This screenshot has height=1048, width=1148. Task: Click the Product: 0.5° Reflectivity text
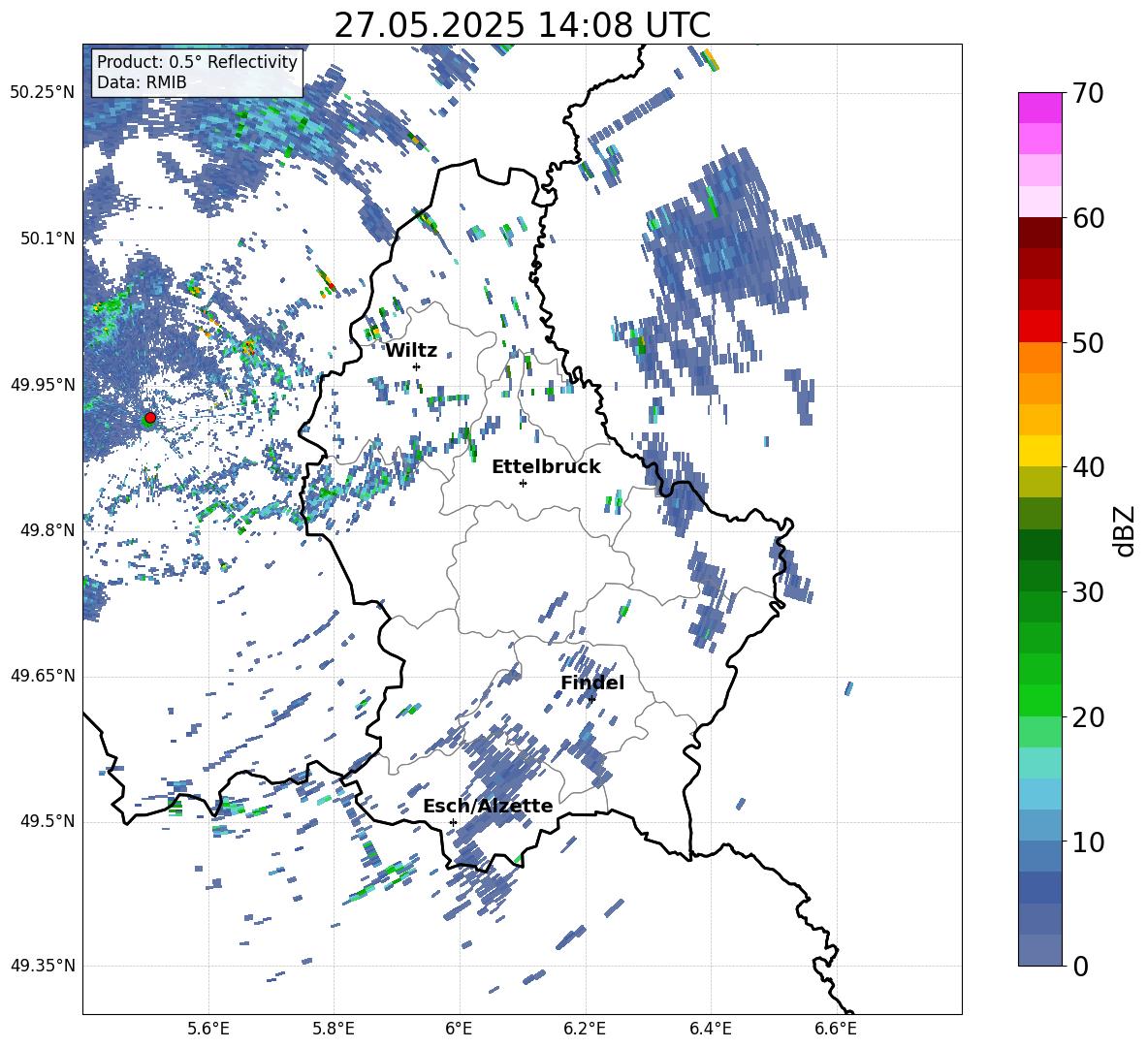(x=197, y=62)
